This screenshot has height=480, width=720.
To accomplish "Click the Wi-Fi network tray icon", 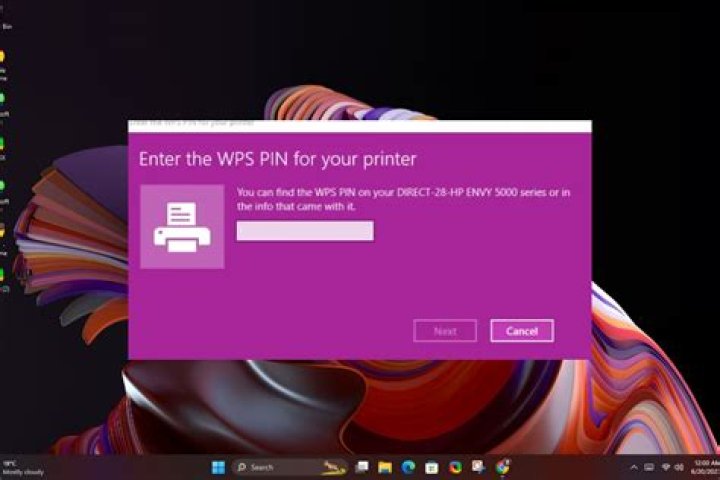I will coord(665,468).
